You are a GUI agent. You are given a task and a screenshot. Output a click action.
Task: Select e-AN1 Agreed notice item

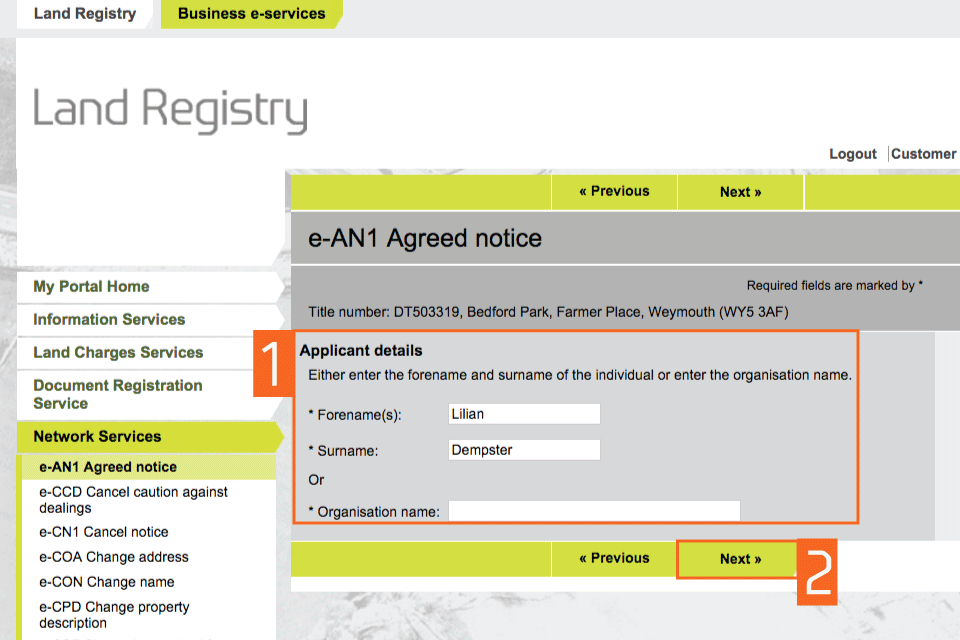point(108,467)
